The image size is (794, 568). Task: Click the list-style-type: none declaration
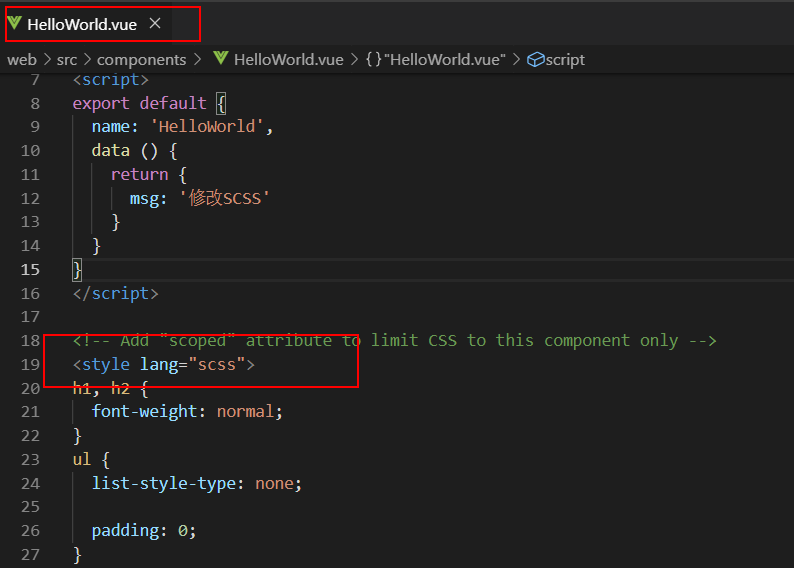[x=196, y=484]
